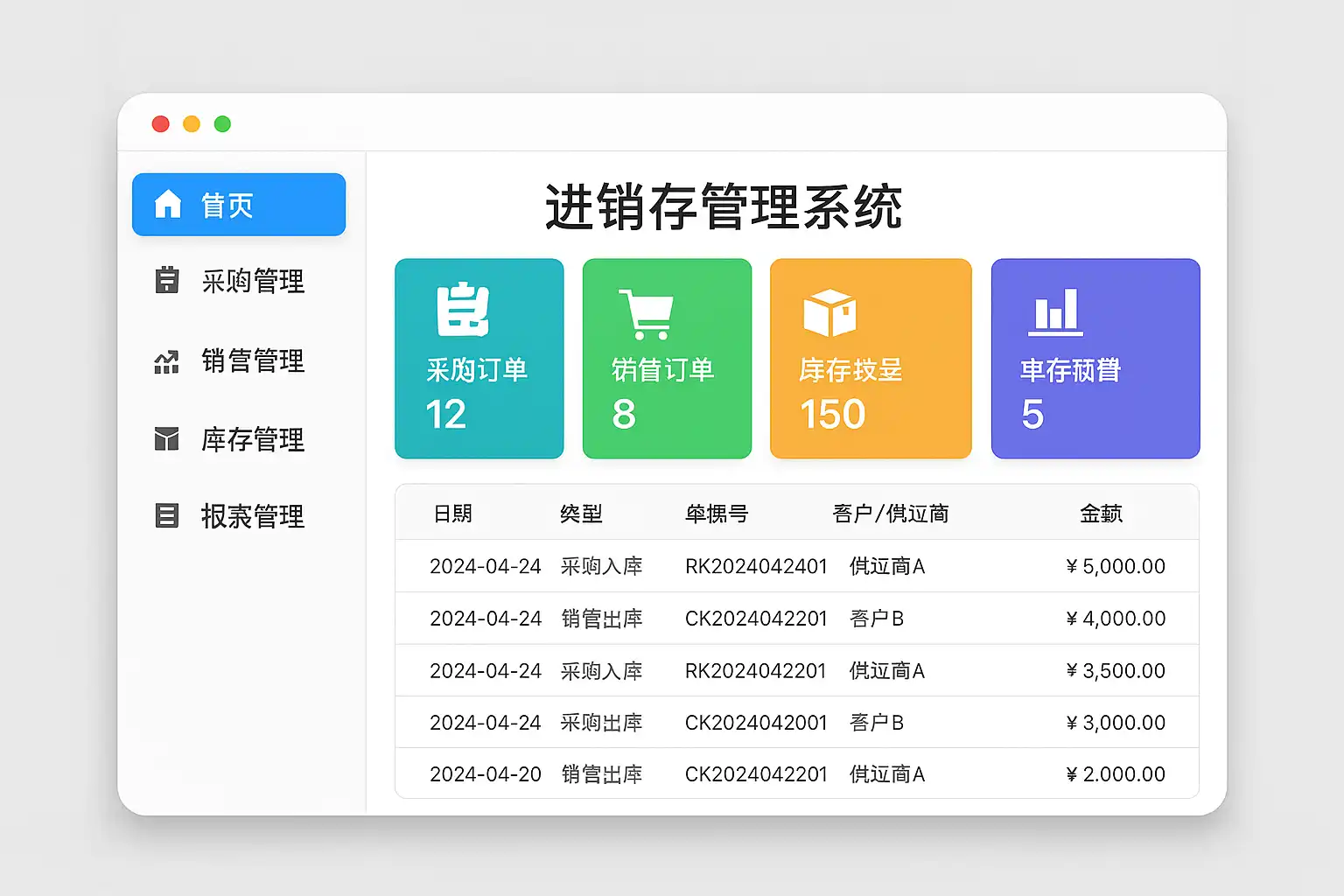Click the document number column header
This screenshot has height=896, width=1344.
(x=717, y=514)
